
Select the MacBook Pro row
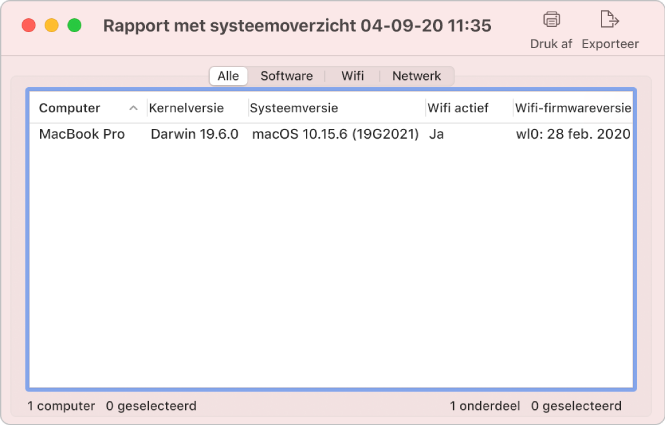tap(331, 134)
